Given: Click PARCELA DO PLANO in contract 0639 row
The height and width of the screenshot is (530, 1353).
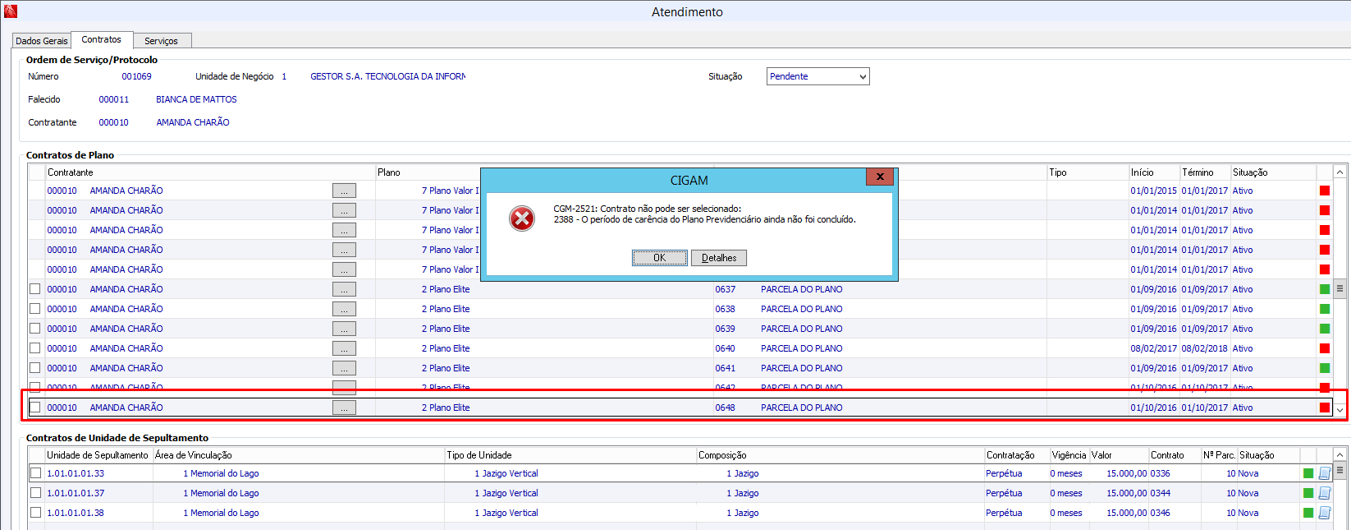Looking at the screenshot, I should 801,329.
